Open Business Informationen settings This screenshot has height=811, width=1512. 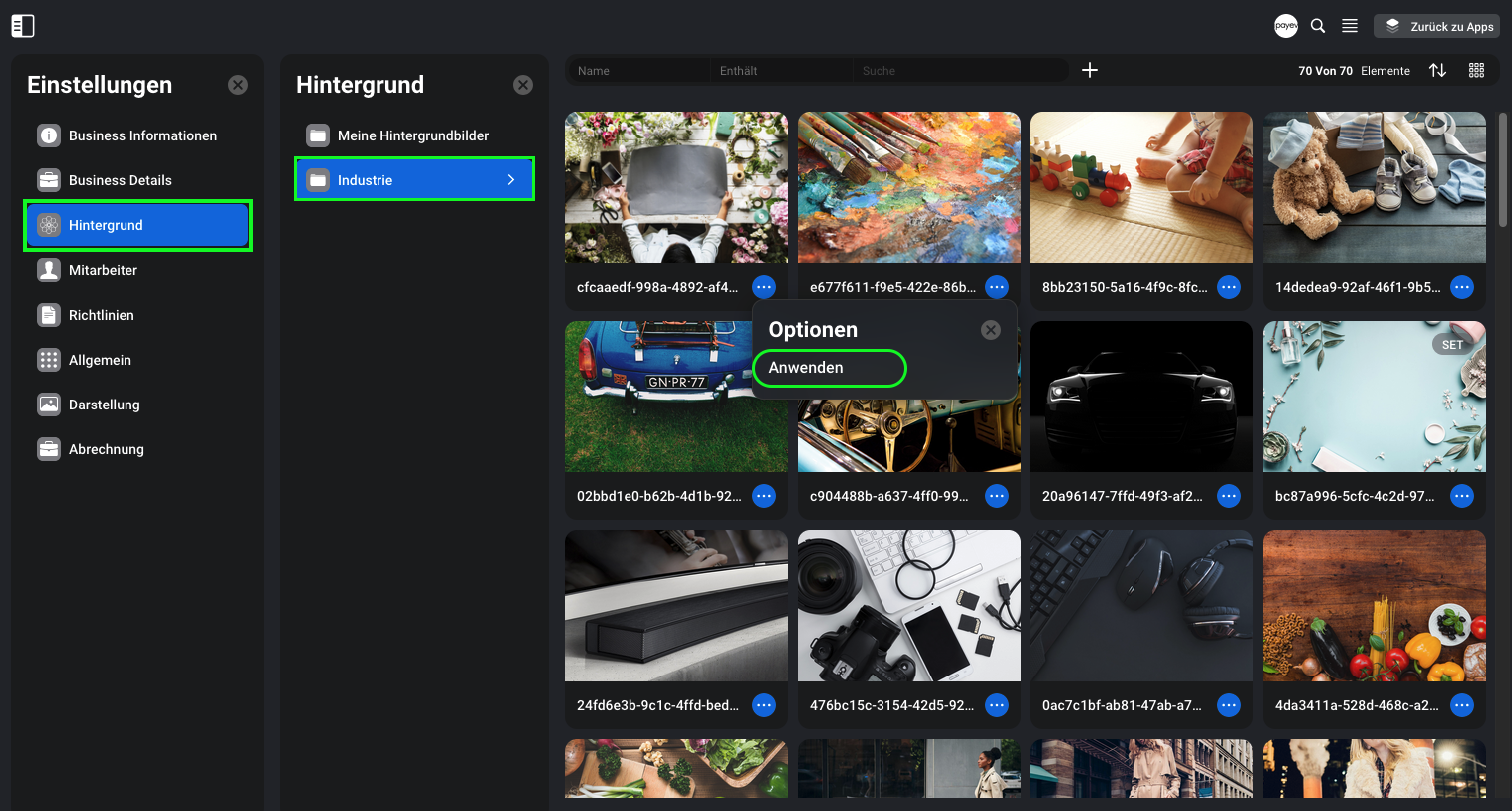click(x=137, y=135)
